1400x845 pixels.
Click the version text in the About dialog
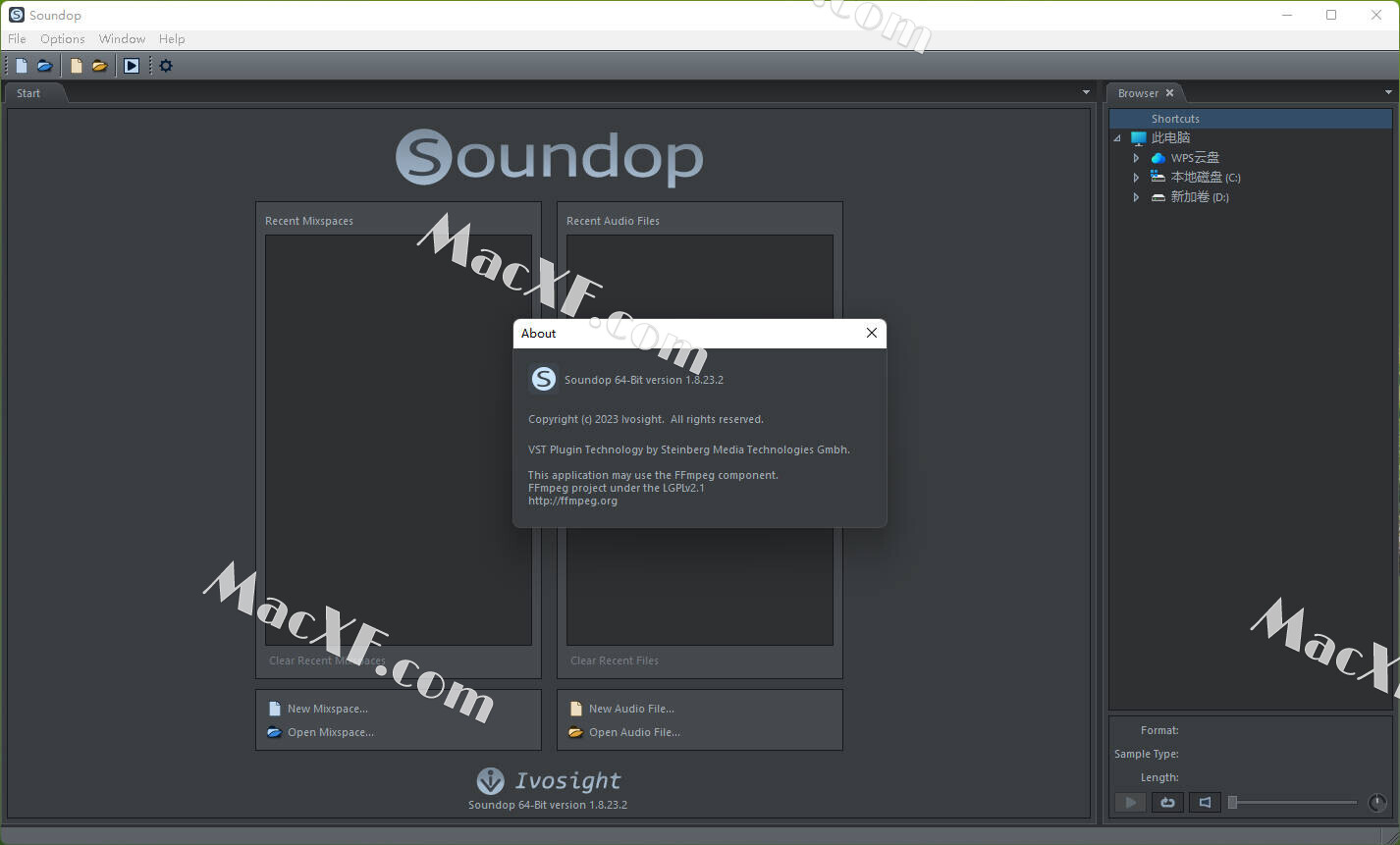644,380
